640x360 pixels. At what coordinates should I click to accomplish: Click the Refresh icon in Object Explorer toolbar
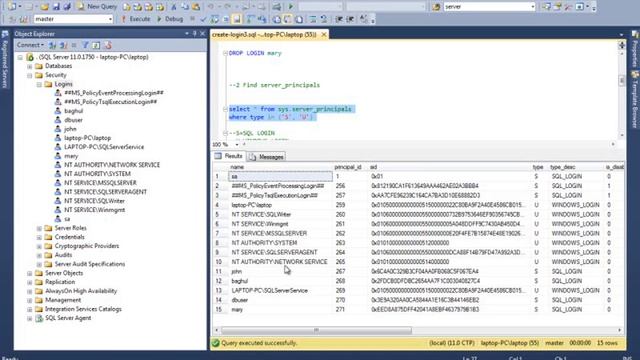(96, 45)
